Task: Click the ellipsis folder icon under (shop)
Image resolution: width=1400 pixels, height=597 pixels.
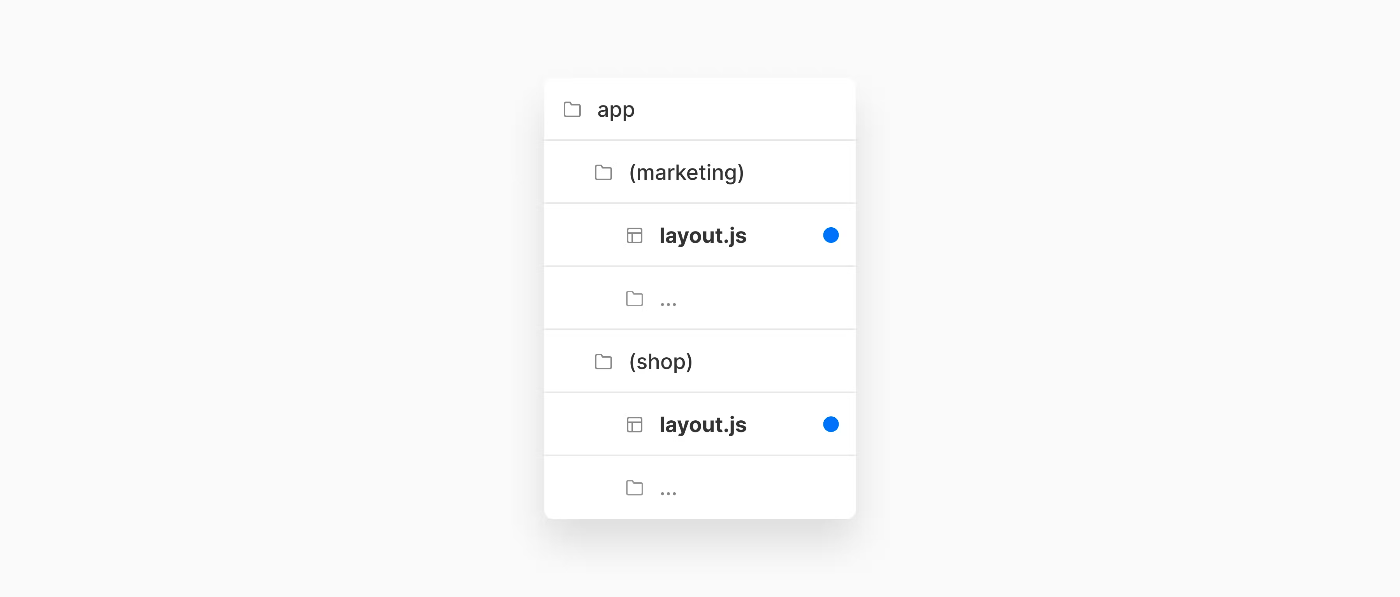Action: (x=634, y=487)
